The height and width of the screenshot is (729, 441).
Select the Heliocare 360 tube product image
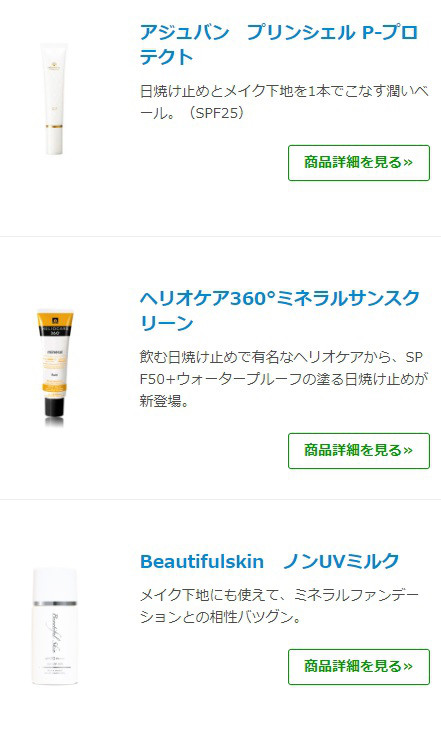click(55, 367)
